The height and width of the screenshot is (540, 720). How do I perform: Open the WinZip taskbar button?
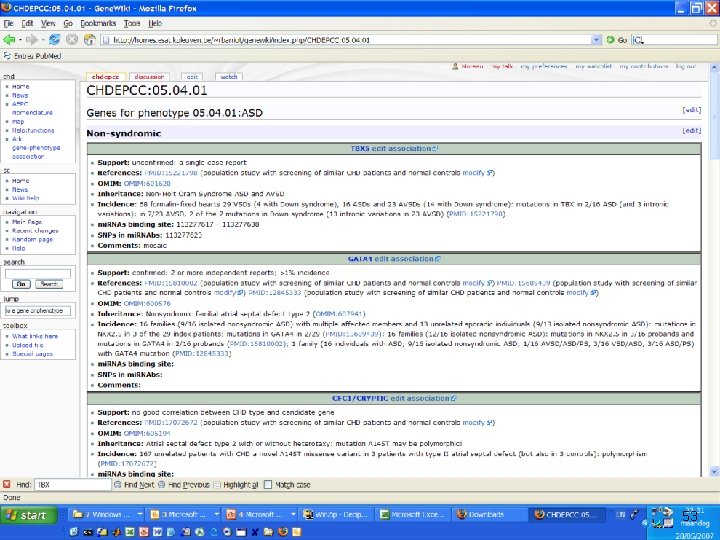pos(336,515)
